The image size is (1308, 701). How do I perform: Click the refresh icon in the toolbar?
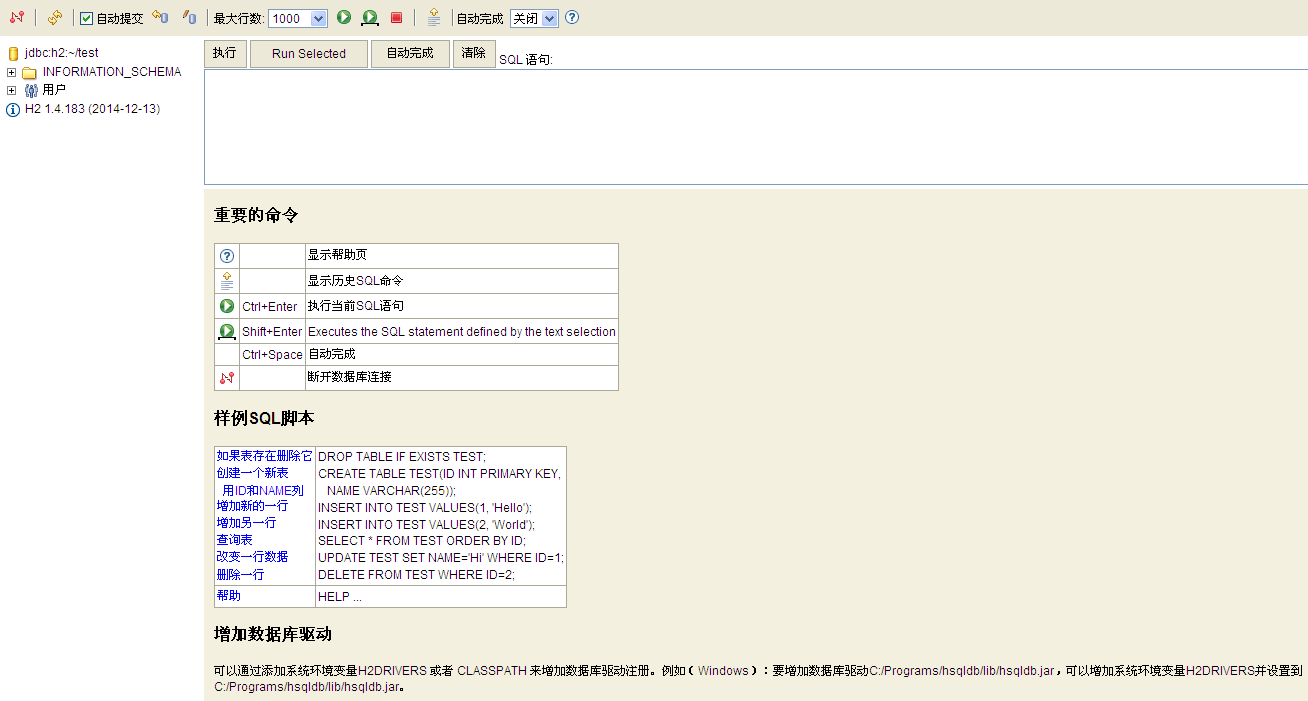(55, 18)
